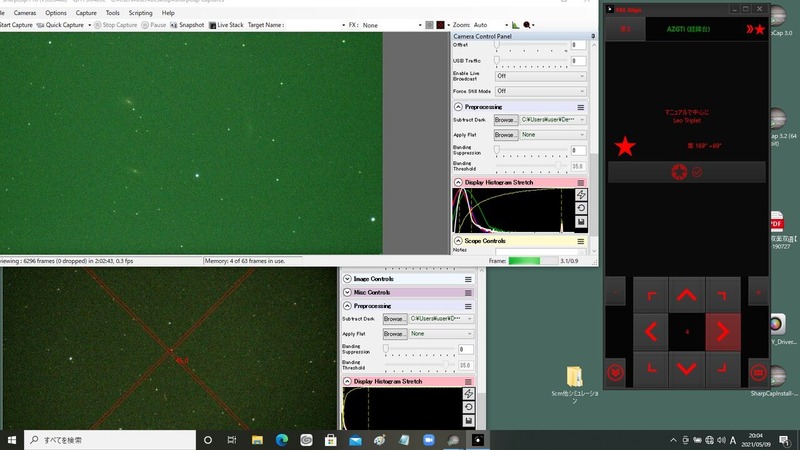
Task: Click lightning auto-stretch in lower SharpCap window
Action: pyautogui.click(x=468, y=394)
